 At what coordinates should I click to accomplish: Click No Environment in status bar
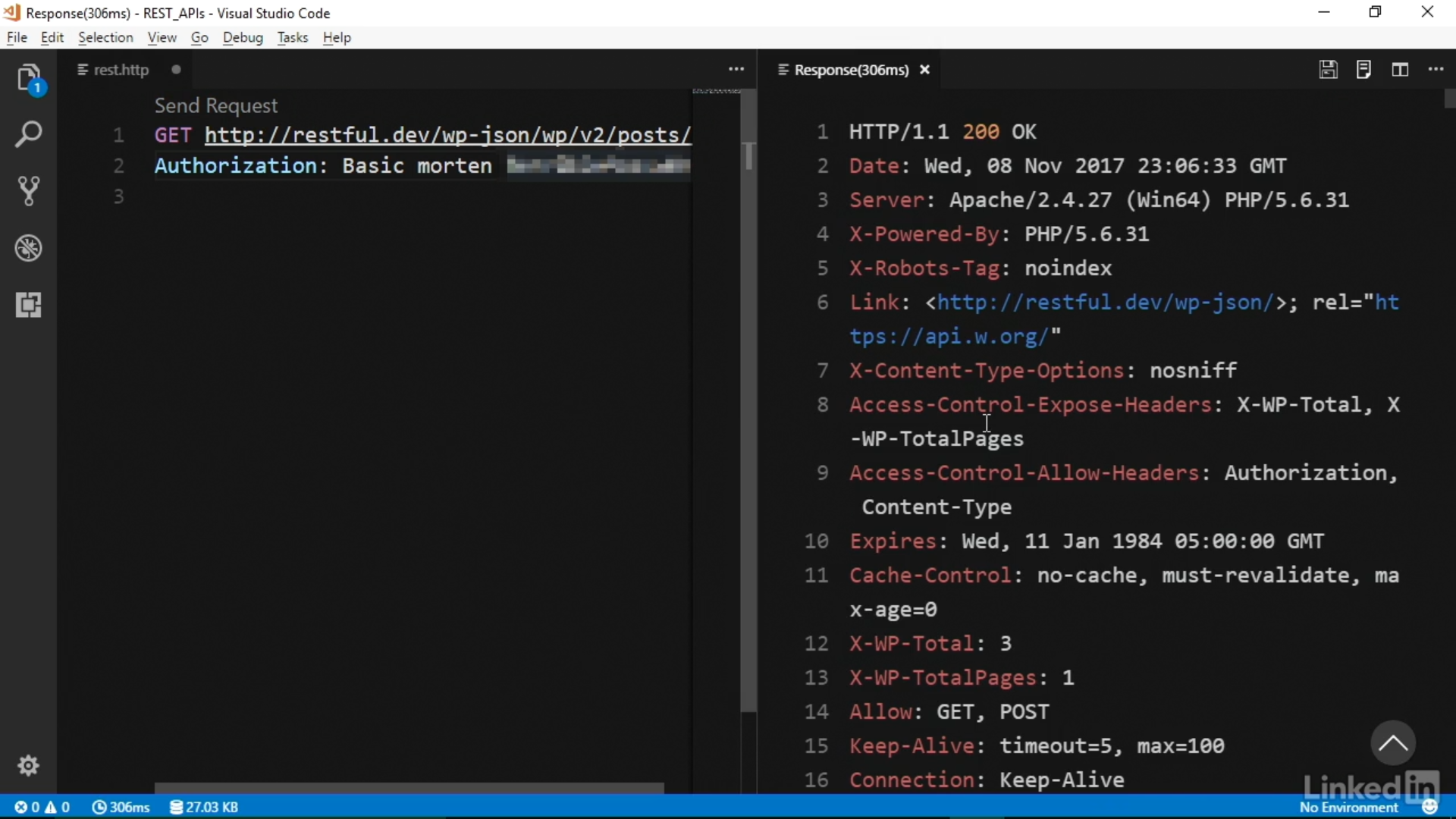(x=1348, y=808)
